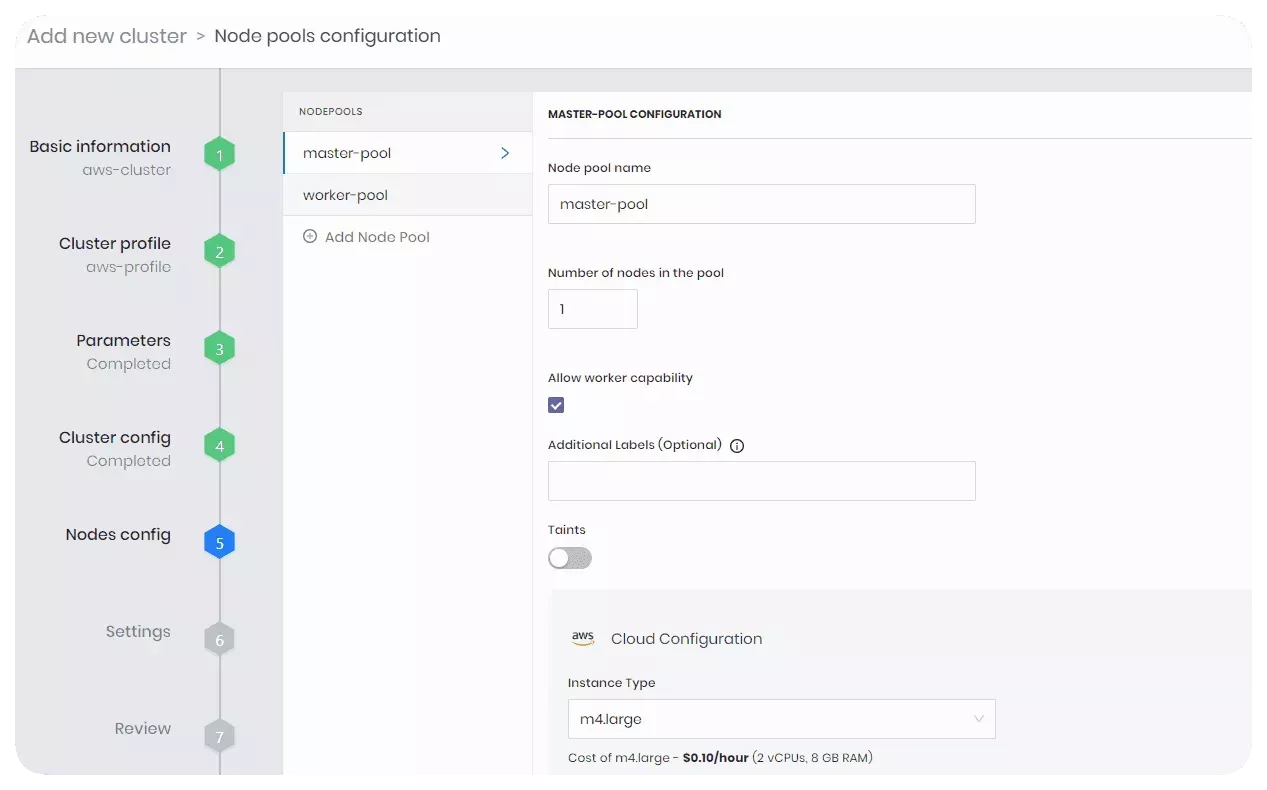
Task: Click the chevron on the master-pool row
Action: point(505,153)
